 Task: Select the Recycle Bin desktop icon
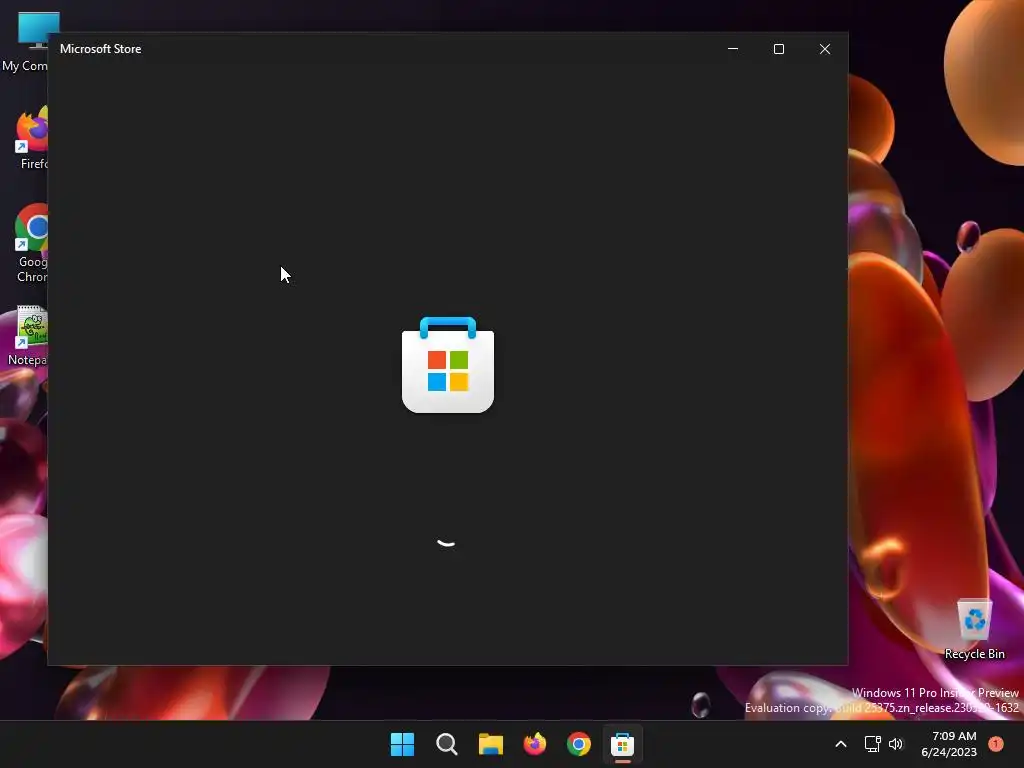coord(974,629)
